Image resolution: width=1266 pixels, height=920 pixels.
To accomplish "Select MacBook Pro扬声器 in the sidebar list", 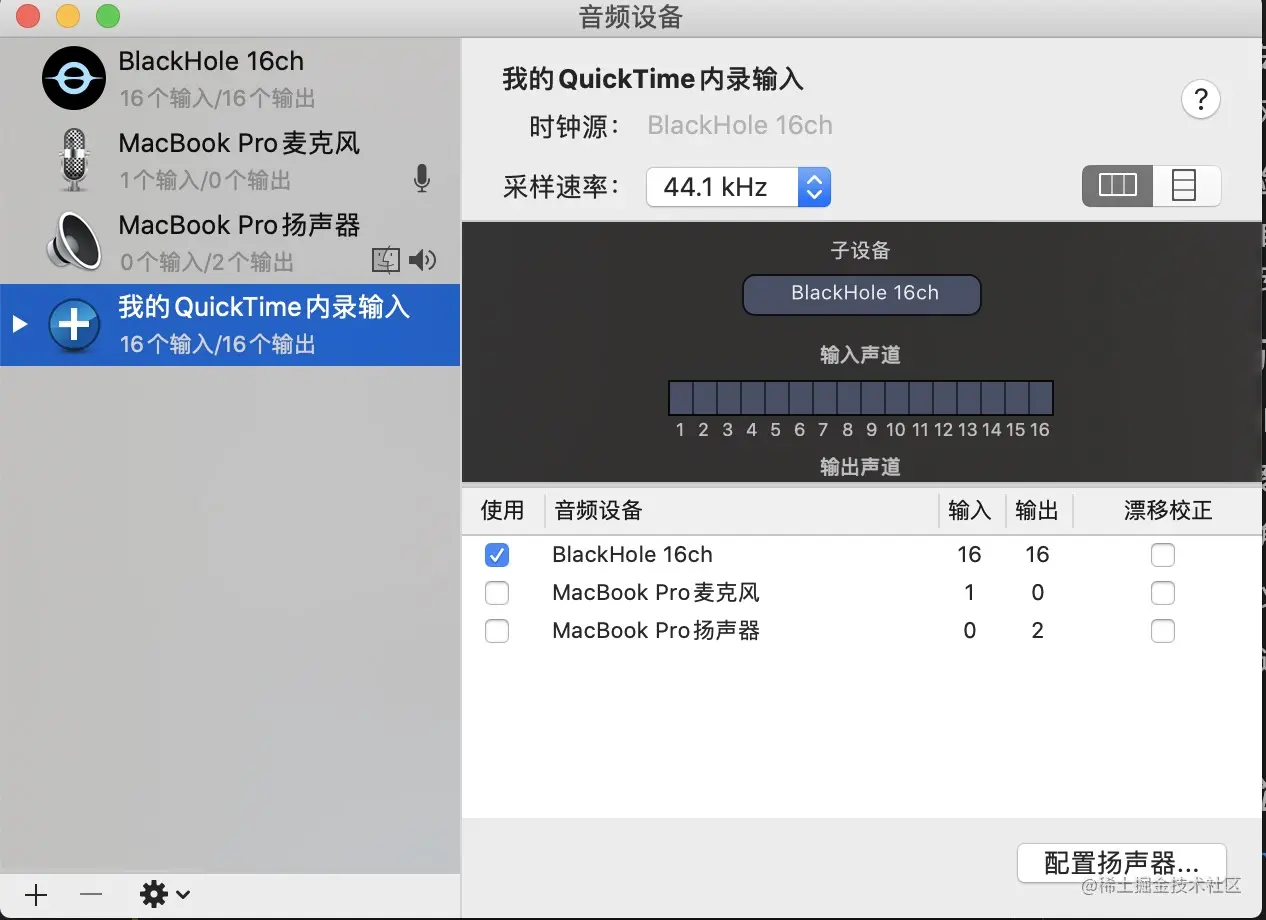I will 230,243.
